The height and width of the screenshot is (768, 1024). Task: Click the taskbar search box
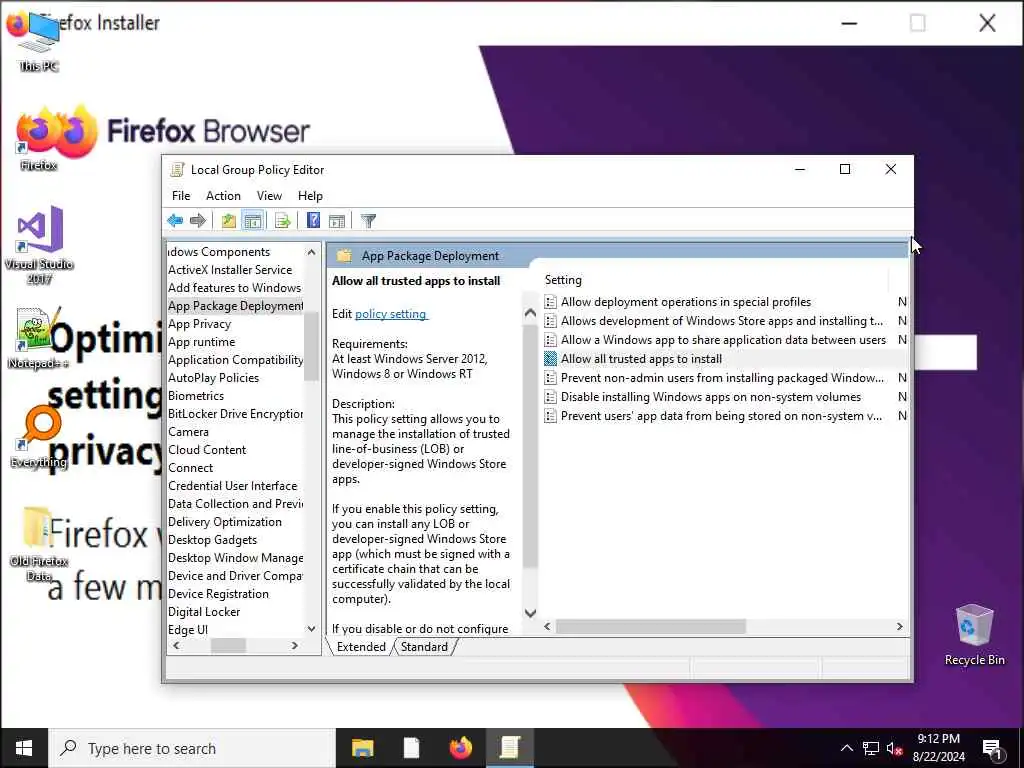click(x=192, y=748)
